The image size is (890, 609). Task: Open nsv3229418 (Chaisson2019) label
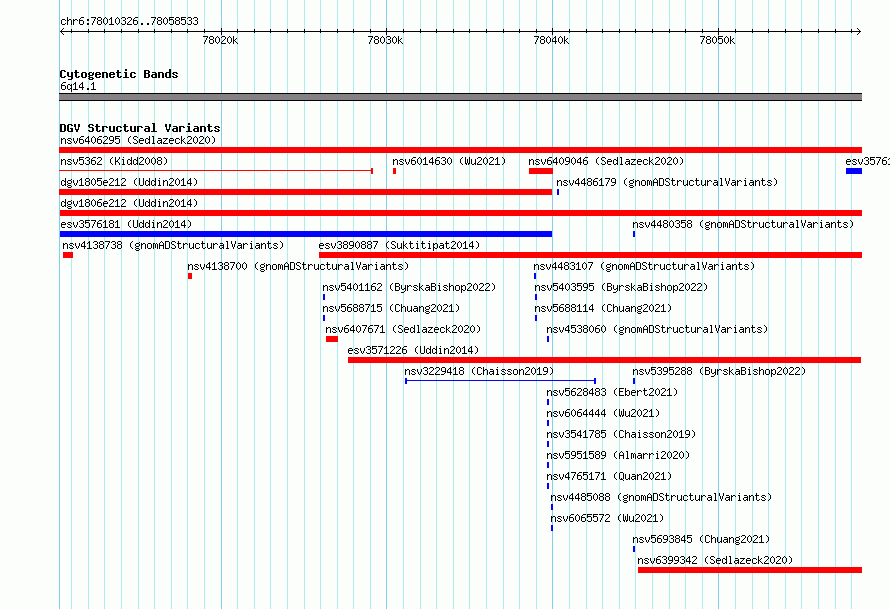point(479,371)
